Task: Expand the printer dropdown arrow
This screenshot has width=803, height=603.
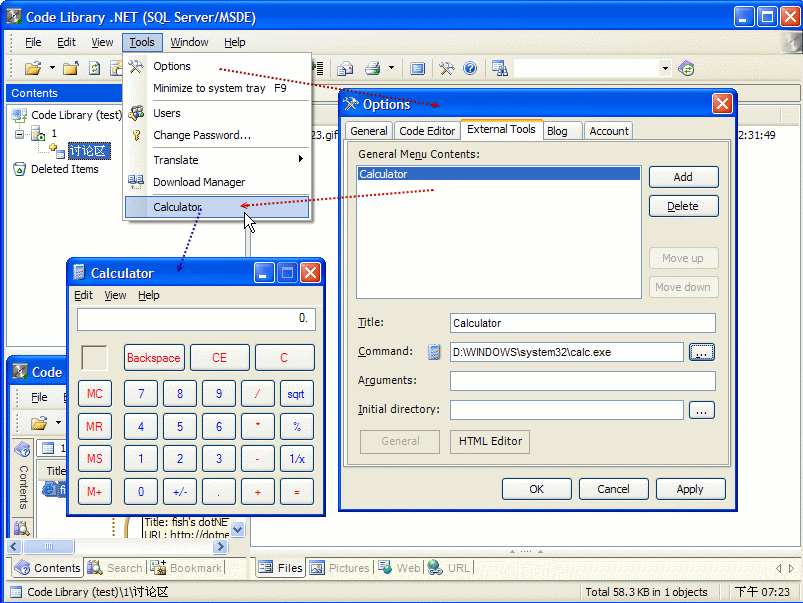Action: pyautogui.click(x=391, y=68)
